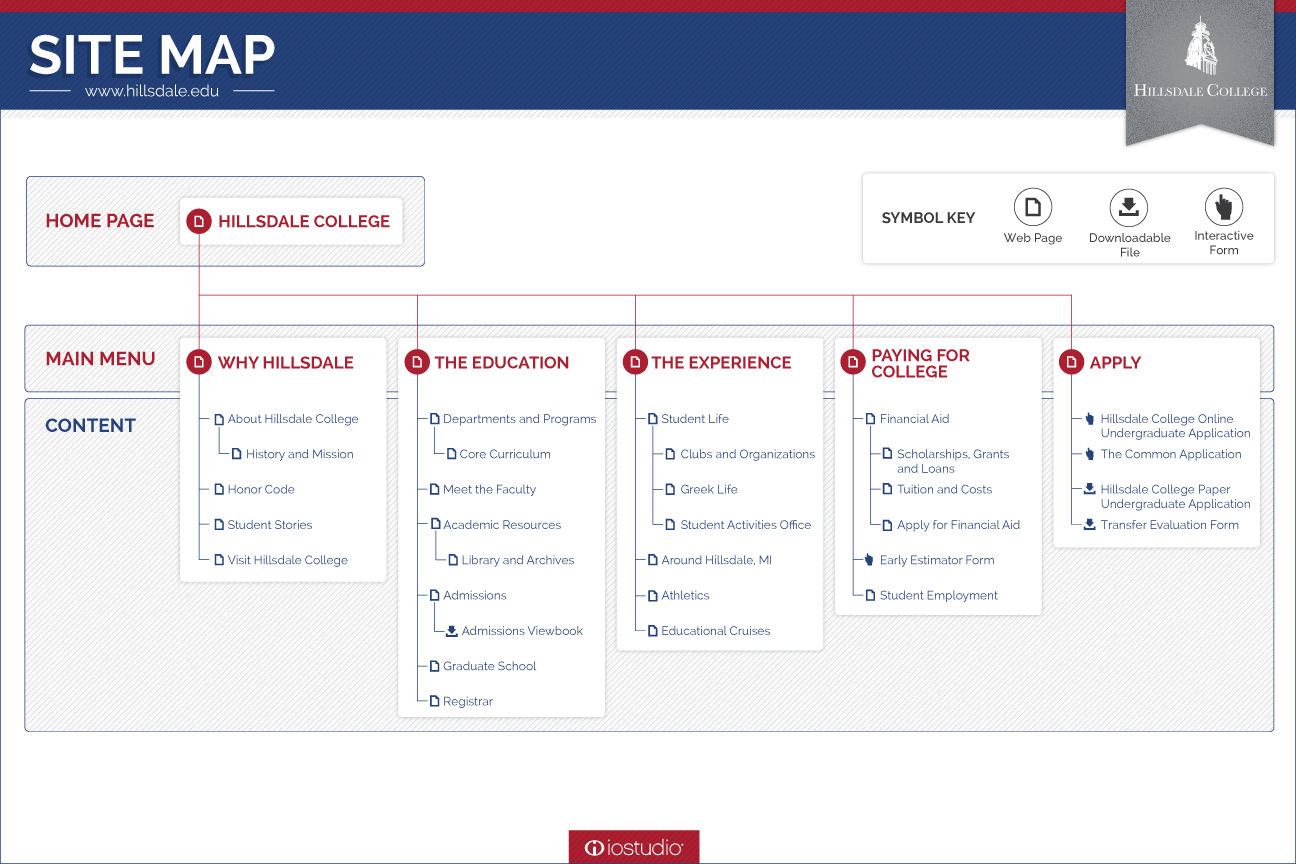Viewport: 1296px width, 864px height.
Task: Click the Hillsdale College logo banner
Action: pyautogui.click(x=1200, y=72)
